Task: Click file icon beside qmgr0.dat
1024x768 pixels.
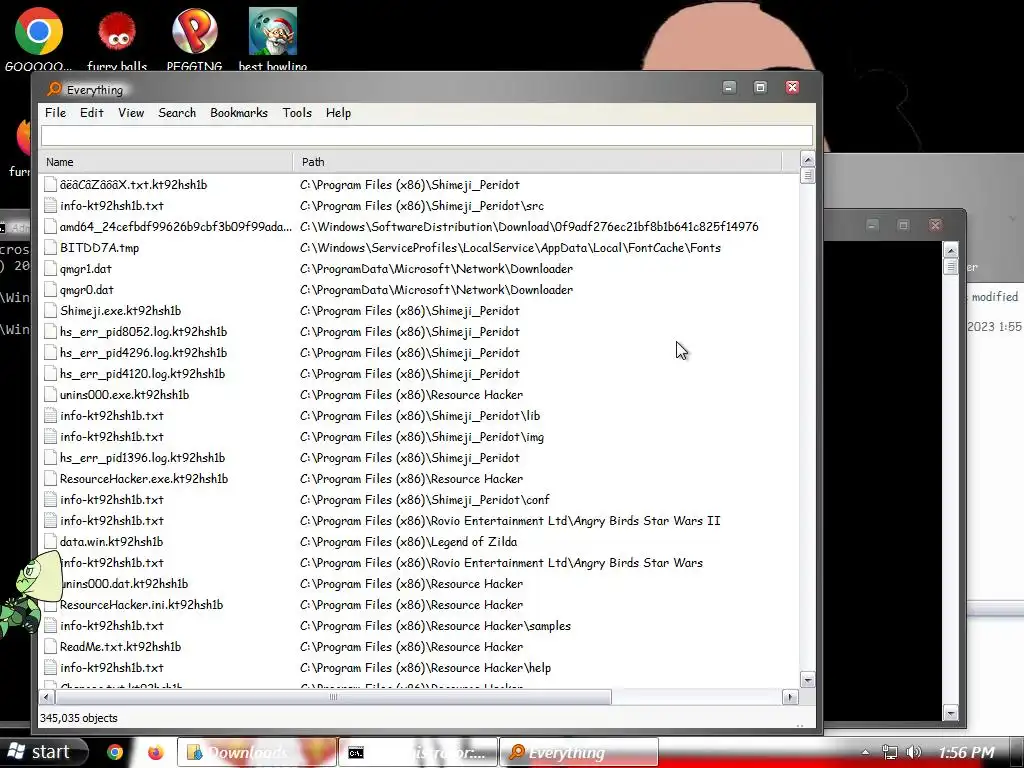Action: tap(50, 289)
